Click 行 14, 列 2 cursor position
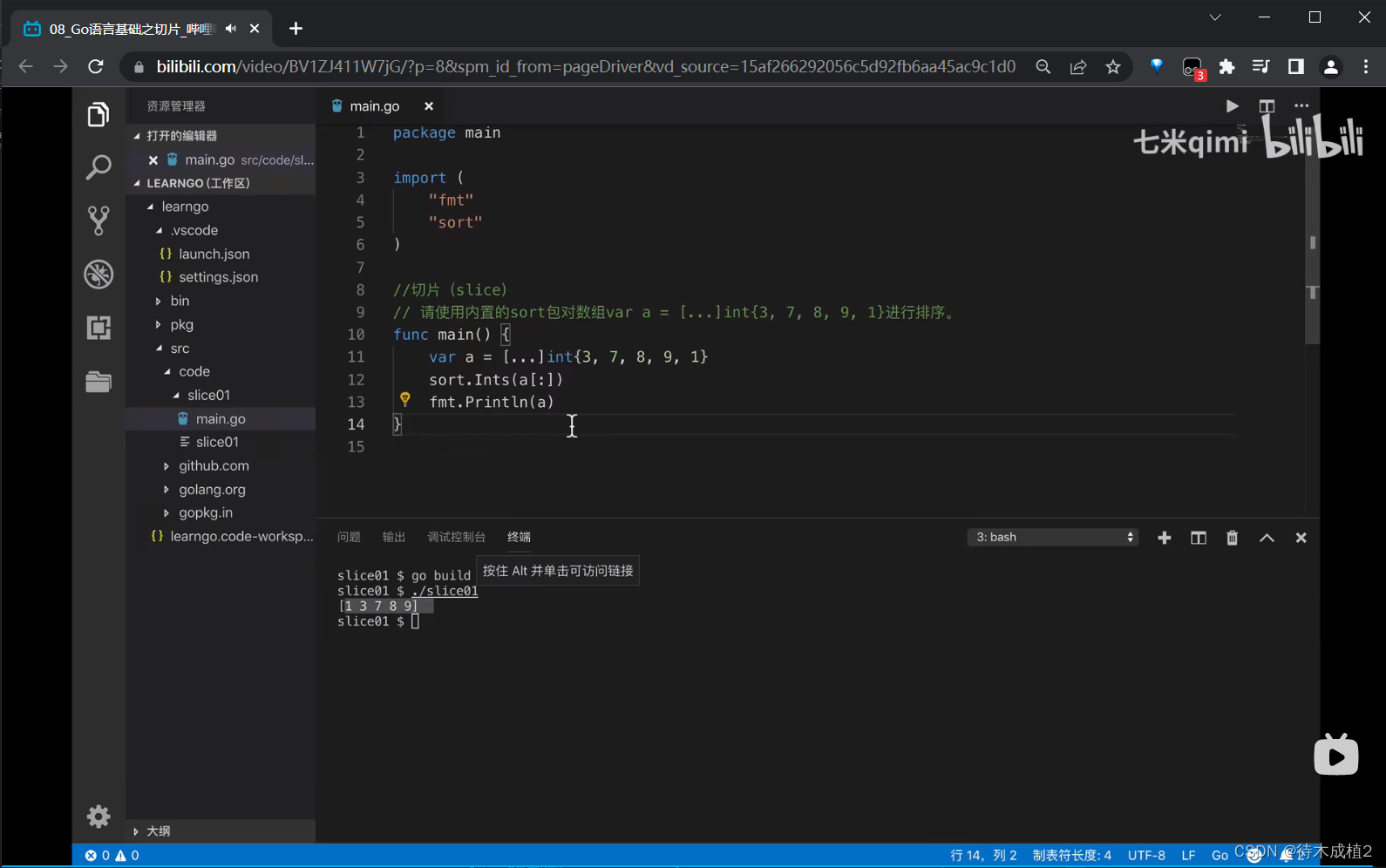Viewport: 1386px width, 868px height. click(983, 856)
